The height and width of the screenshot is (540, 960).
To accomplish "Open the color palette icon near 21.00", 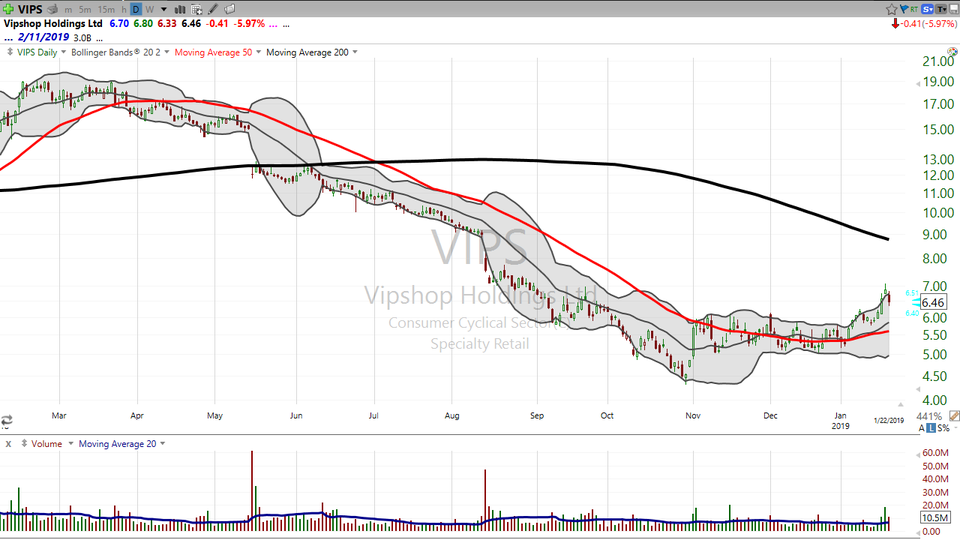I will (x=952, y=53).
